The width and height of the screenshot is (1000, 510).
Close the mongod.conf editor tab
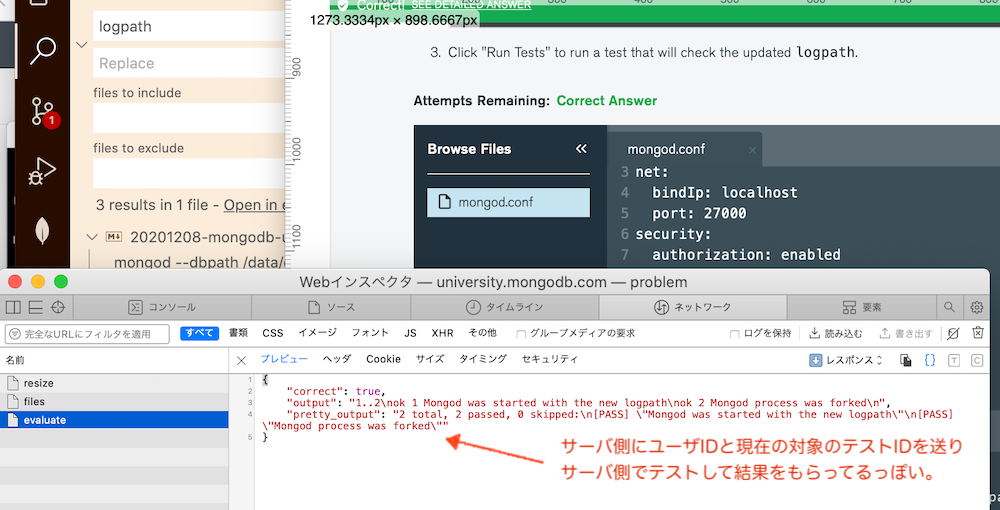752,150
